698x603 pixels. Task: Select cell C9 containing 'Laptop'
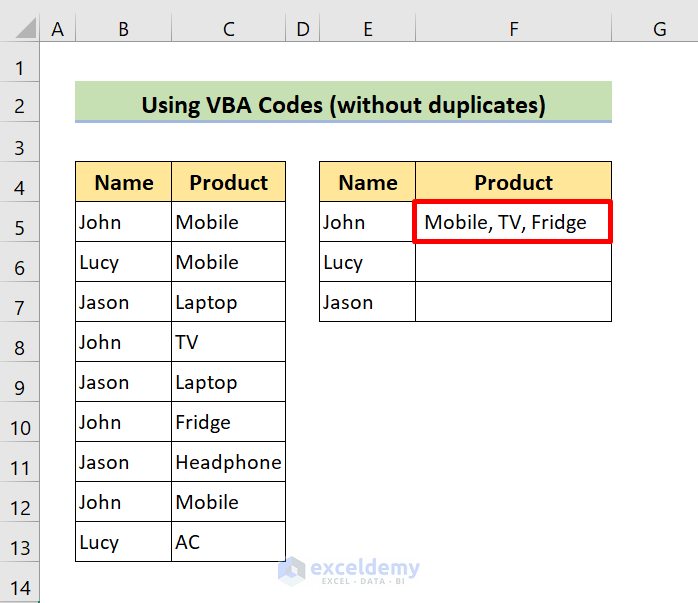pyautogui.click(x=228, y=382)
